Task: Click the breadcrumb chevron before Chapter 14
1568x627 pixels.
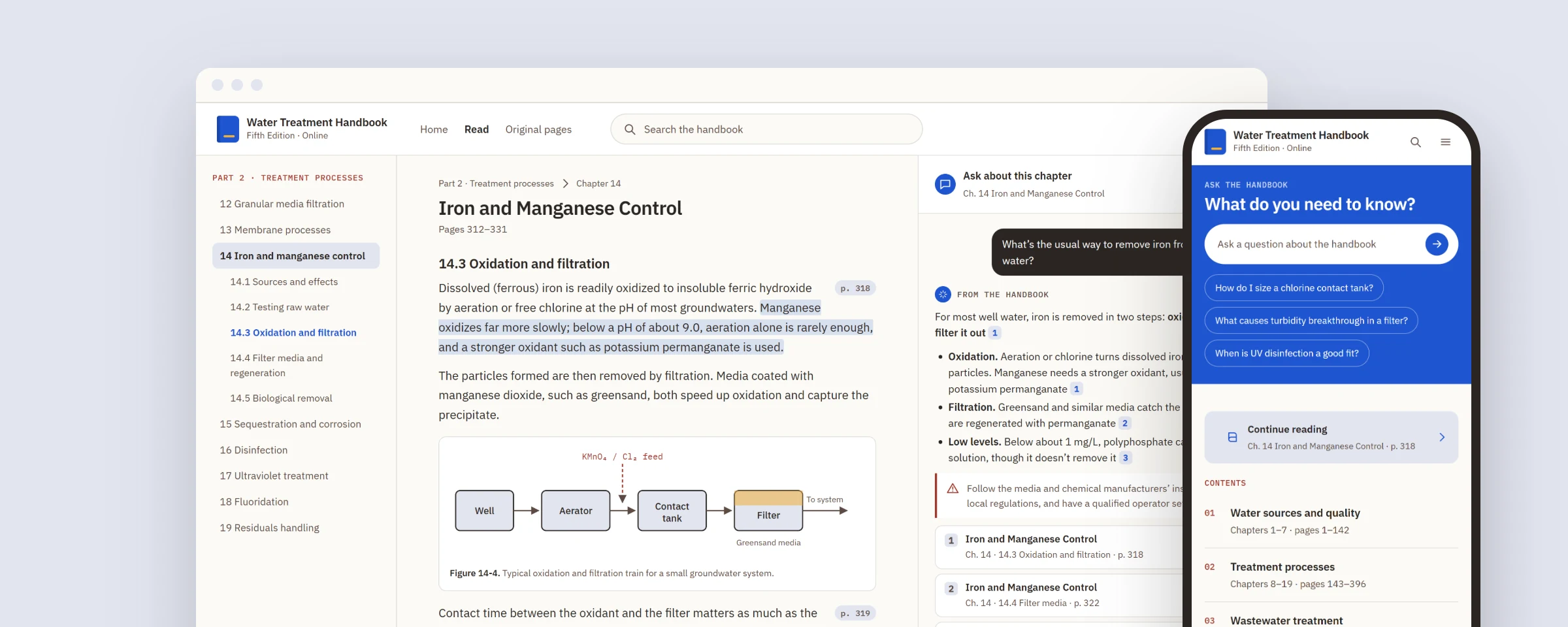Action: tap(565, 184)
